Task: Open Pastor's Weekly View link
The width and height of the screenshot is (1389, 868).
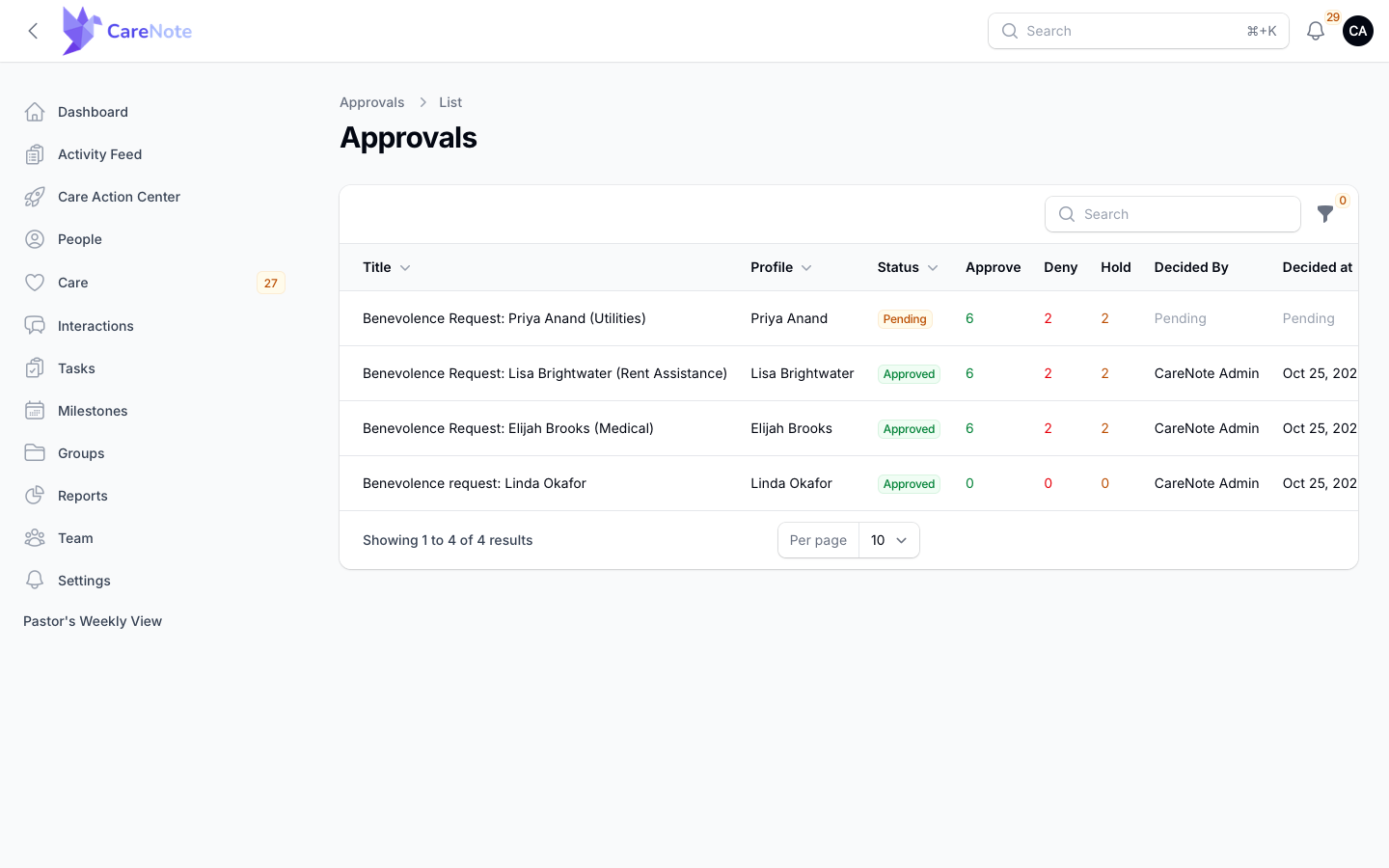Action: (93, 621)
